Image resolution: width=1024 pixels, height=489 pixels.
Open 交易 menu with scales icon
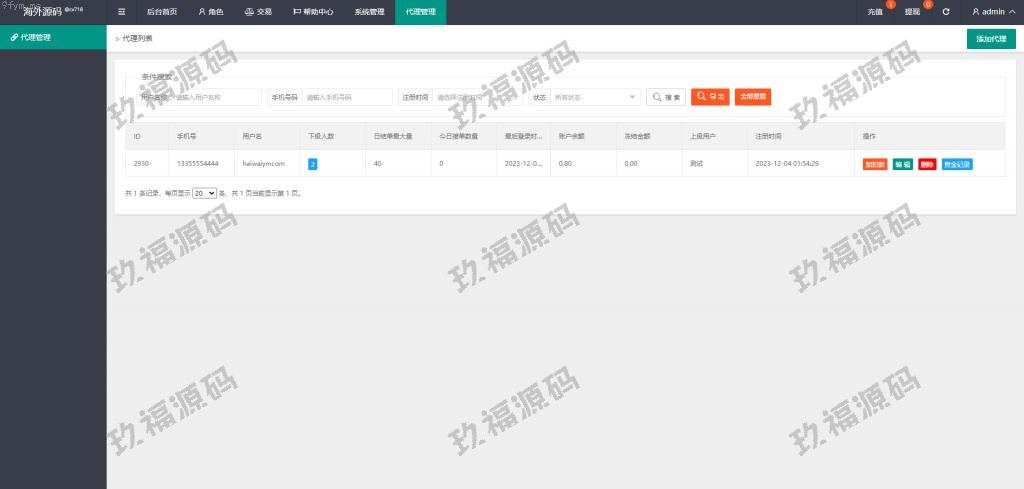(x=258, y=12)
